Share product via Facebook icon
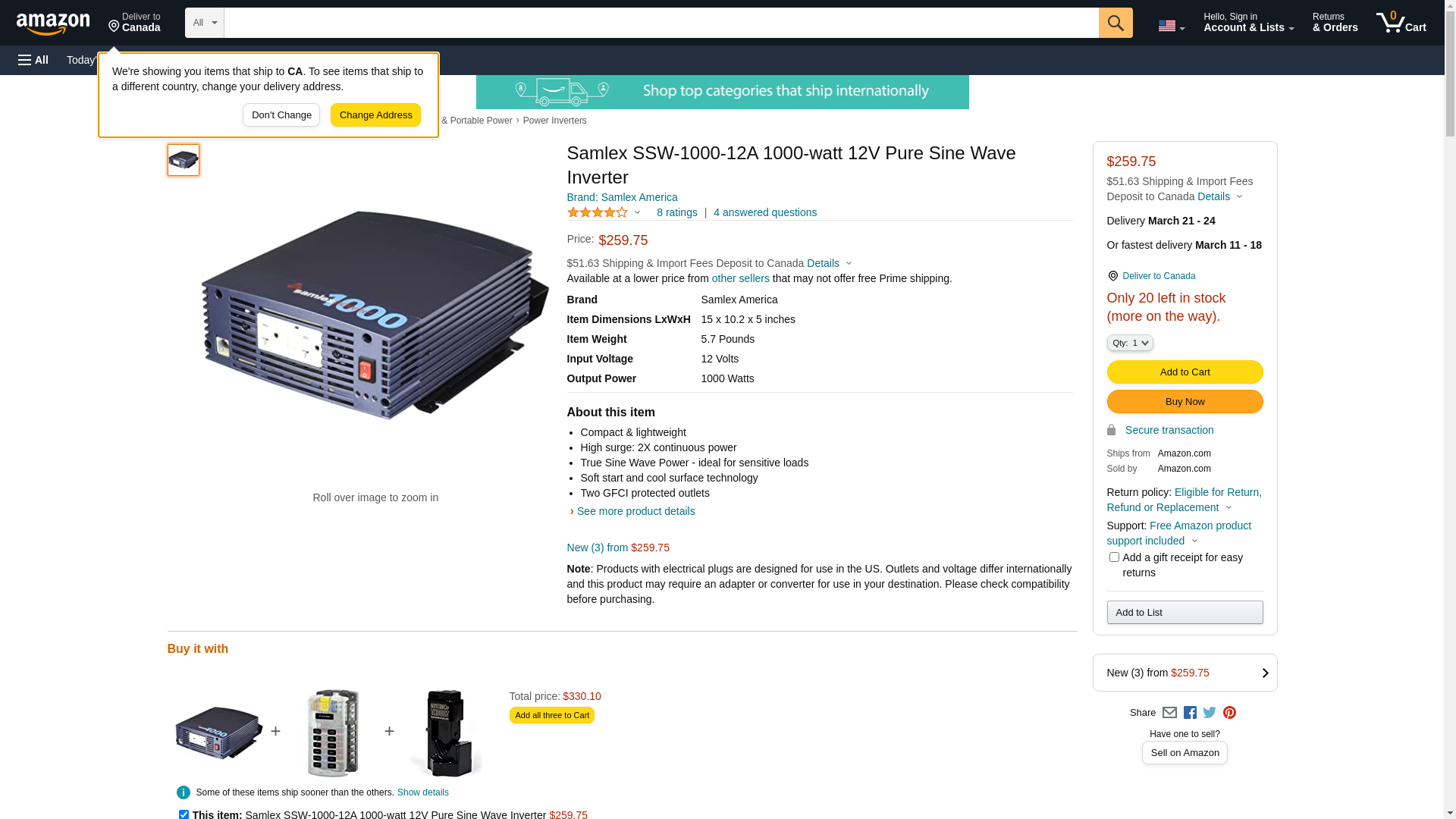The height and width of the screenshot is (819, 1456). click(1190, 713)
